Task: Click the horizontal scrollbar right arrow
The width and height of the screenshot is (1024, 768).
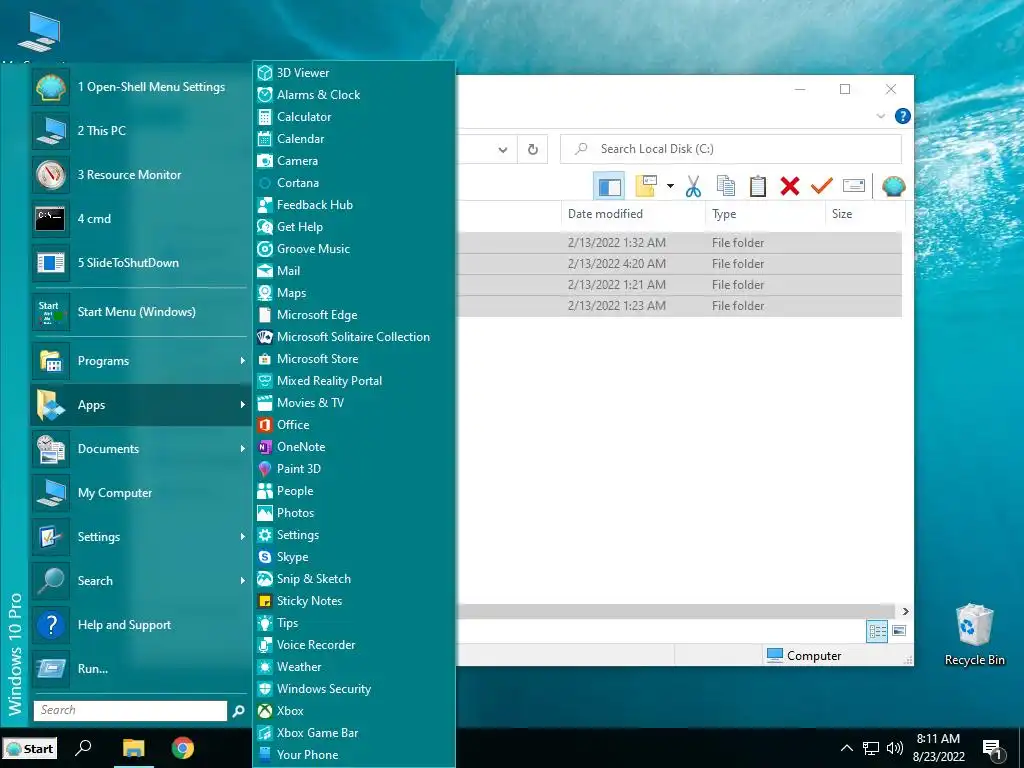Action: pyautogui.click(x=906, y=611)
